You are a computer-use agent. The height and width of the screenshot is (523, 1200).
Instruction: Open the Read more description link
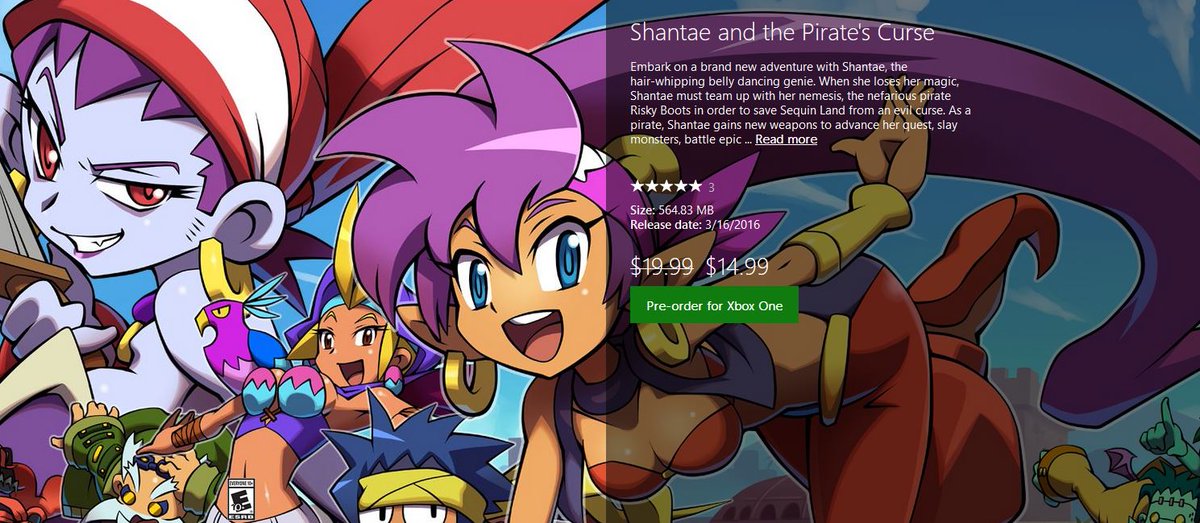tap(786, 140)
